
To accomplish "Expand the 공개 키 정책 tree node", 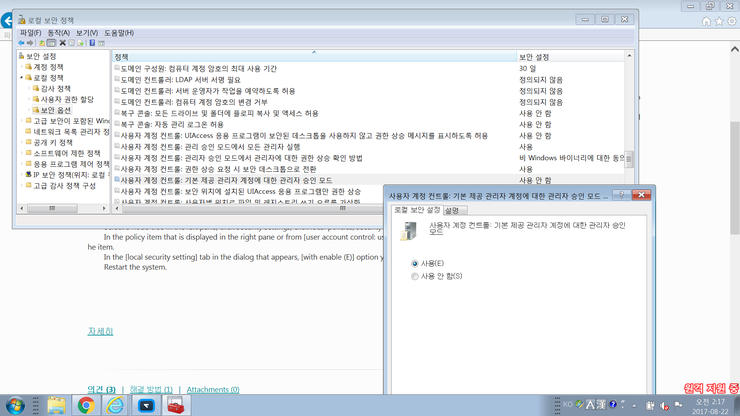I will coord(22,143).
